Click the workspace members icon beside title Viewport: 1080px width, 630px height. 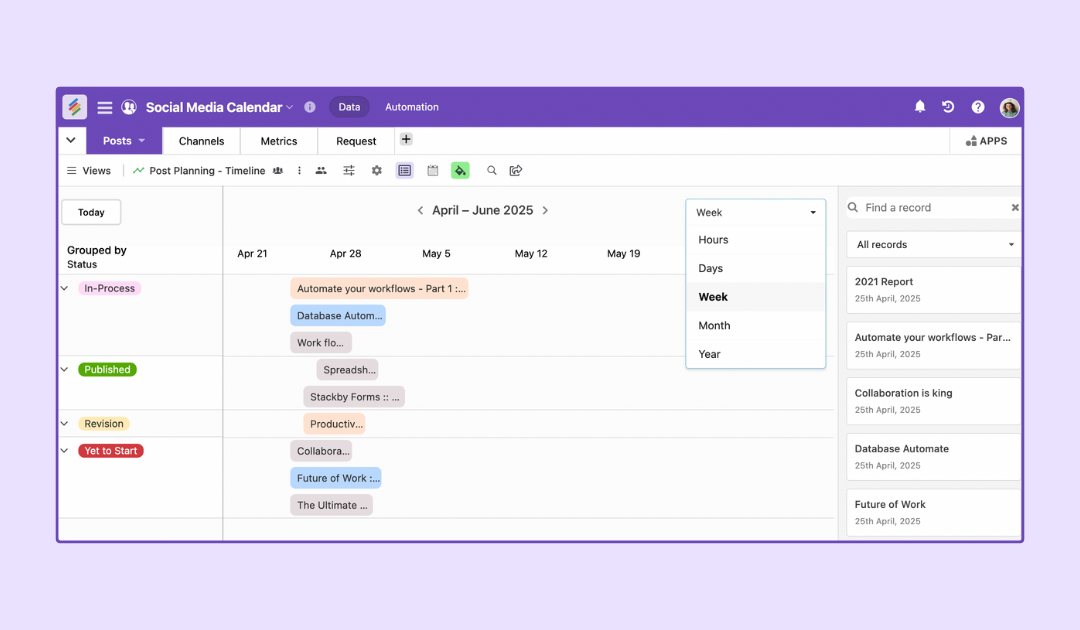click(x=129, y=107)
